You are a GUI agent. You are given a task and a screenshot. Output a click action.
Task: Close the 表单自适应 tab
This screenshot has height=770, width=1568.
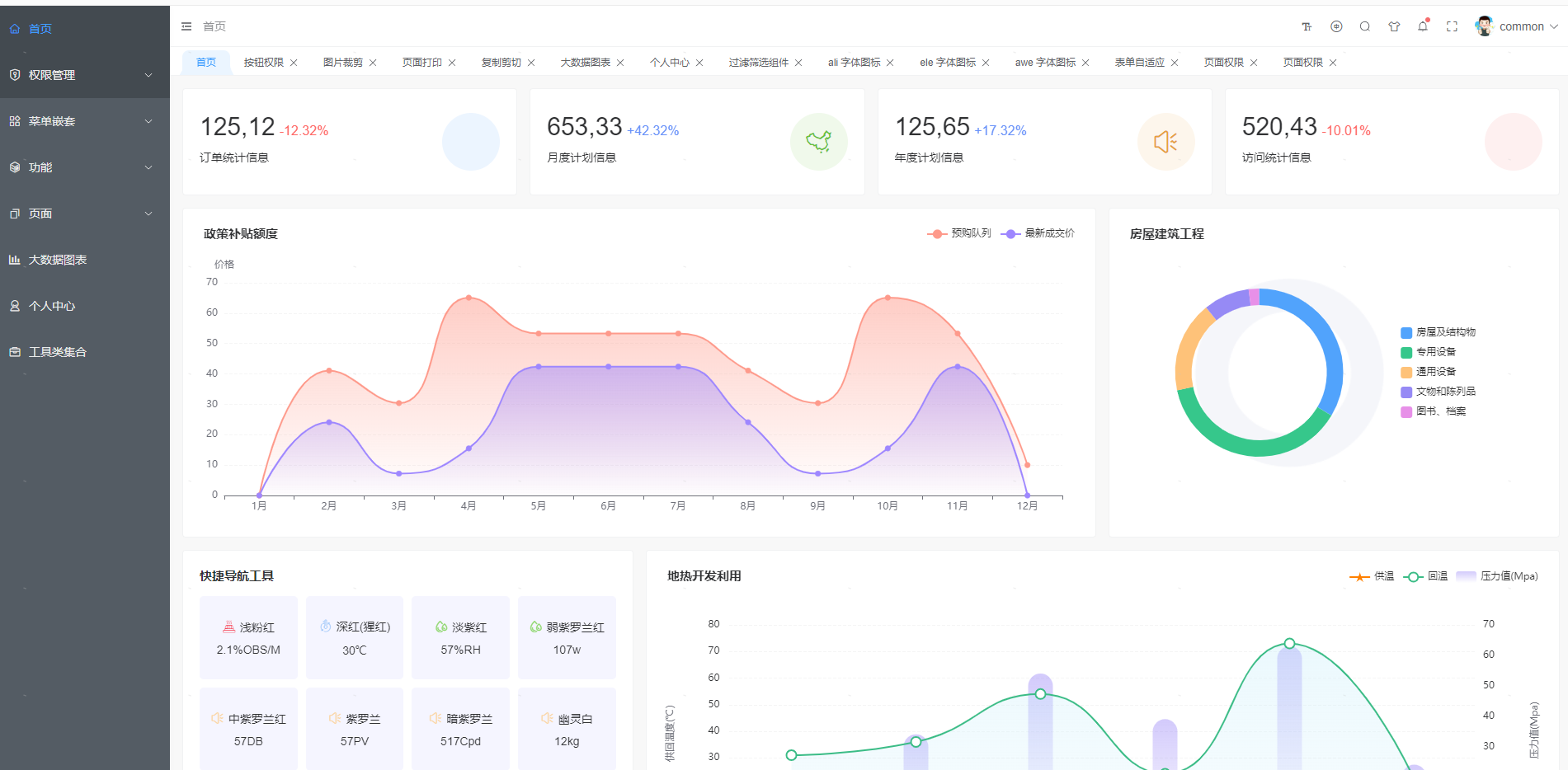tap(1175, 63)
